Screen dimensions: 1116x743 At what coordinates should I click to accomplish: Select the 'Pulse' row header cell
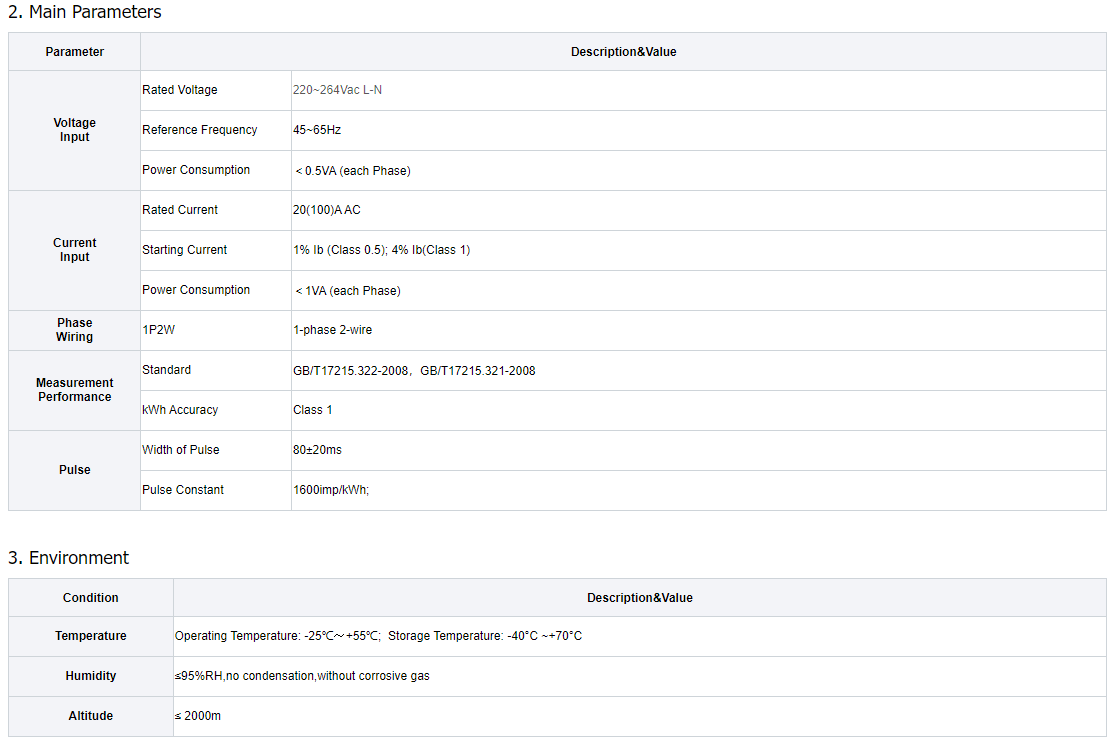click(x=75, y=470)
